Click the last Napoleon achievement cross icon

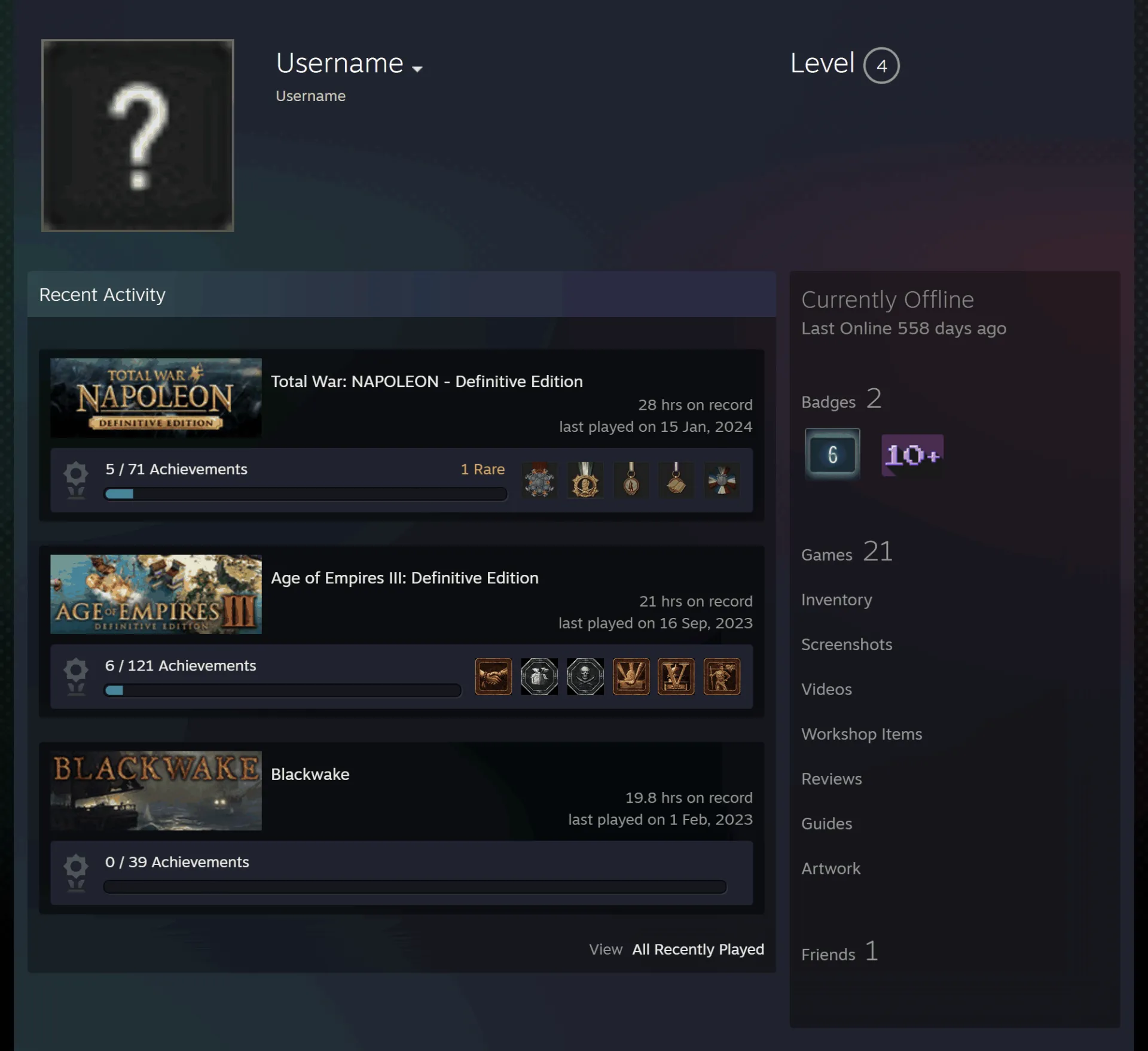[x=722, y=480]
